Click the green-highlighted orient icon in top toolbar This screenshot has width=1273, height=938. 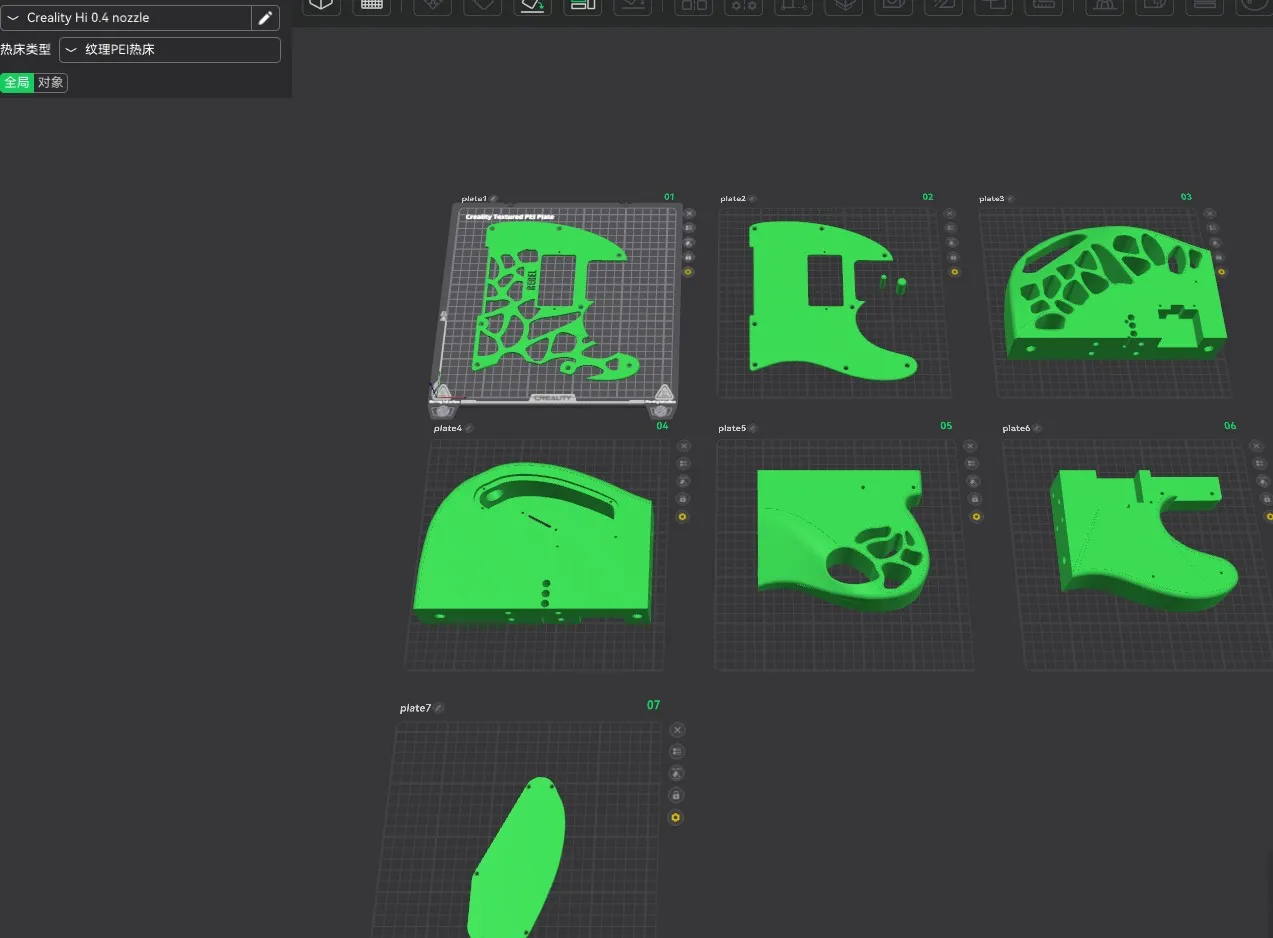(533, 5)
